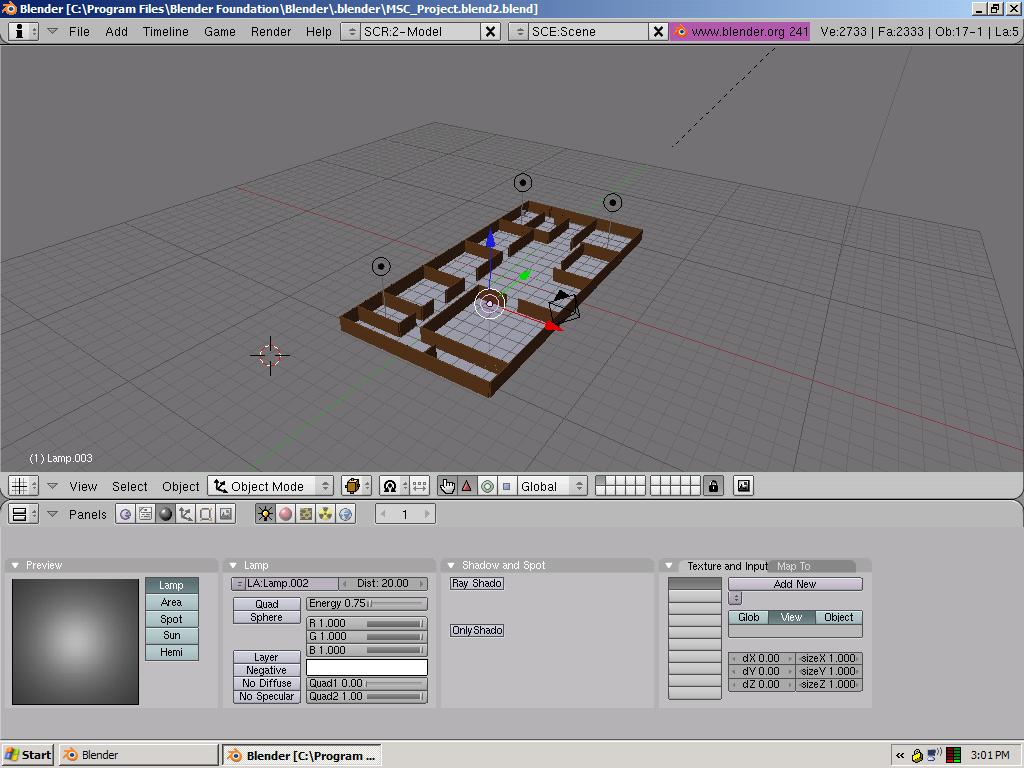Open the World buttons globe icon
The width and height of the screenshot is (1024, 768).
pyautogui.click(x=346, y=514)
